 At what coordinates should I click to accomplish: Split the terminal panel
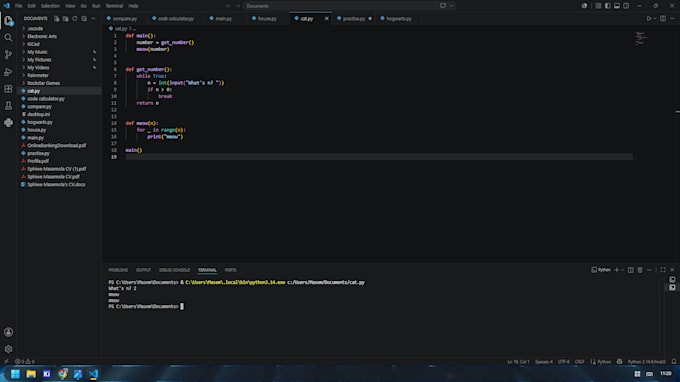pos(631,270)
